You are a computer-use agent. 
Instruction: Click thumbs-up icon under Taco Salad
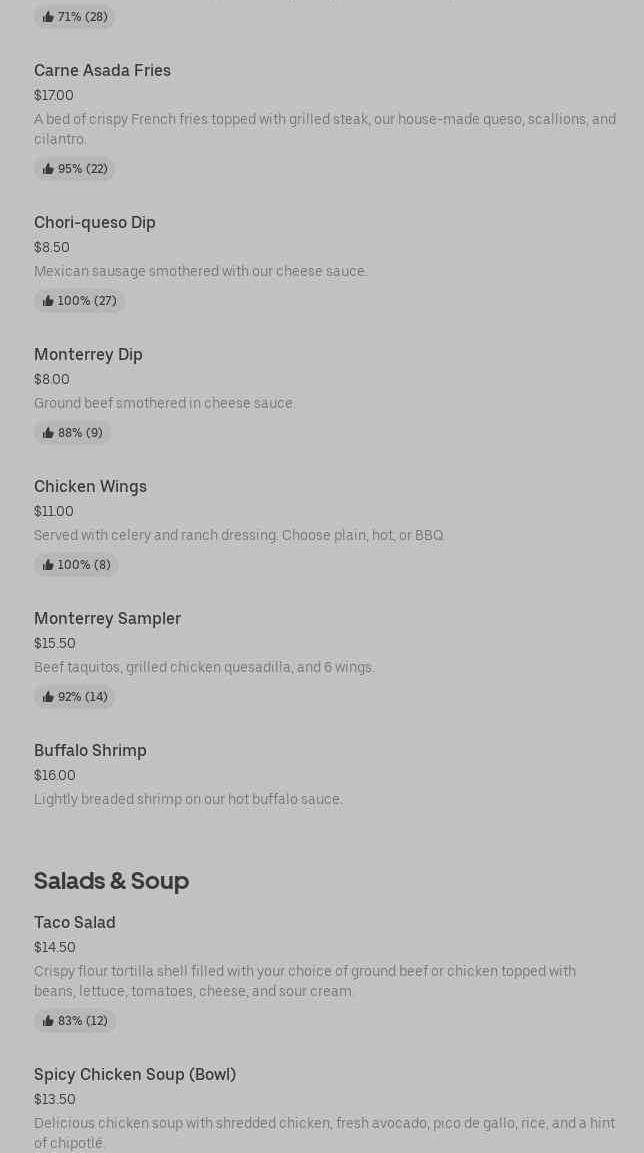pyautogui.click(x=48, y=1021)
